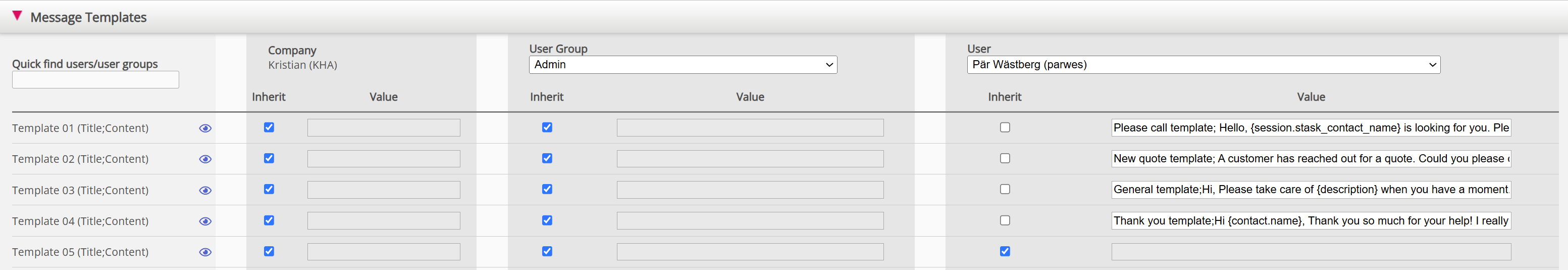Click the Quick find users/user groups field

(x=95, y=80)
